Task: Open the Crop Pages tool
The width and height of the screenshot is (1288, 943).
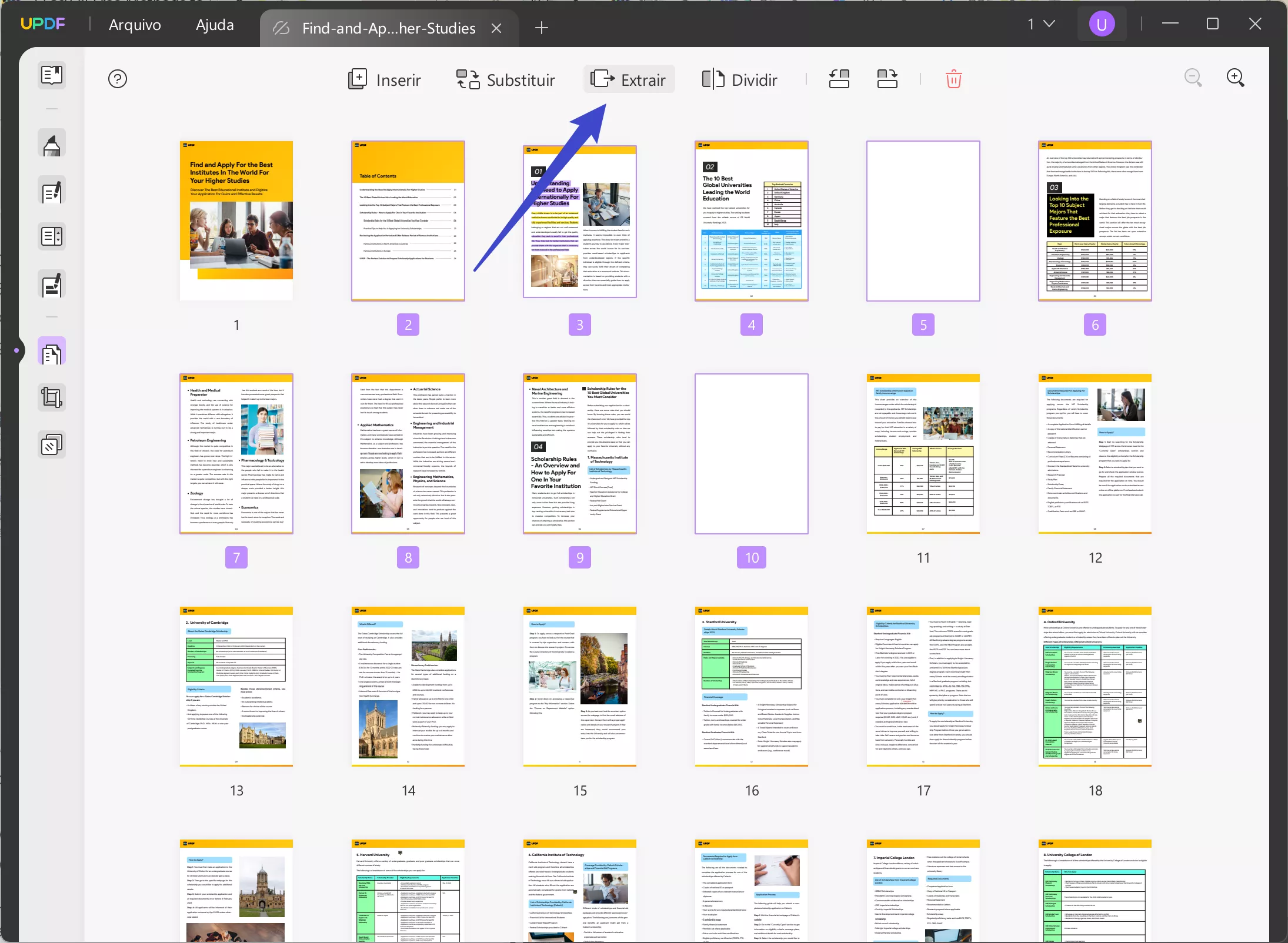Action: click(x=52, y=398)
